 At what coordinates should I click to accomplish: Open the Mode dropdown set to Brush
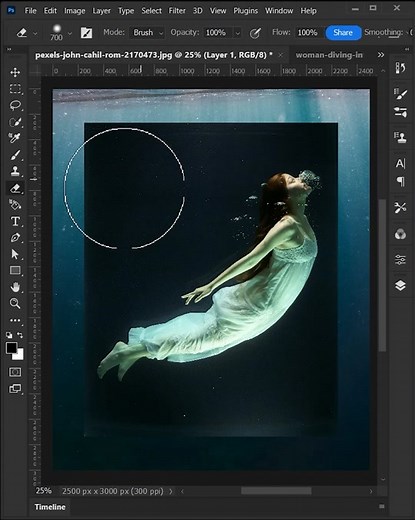147,33
